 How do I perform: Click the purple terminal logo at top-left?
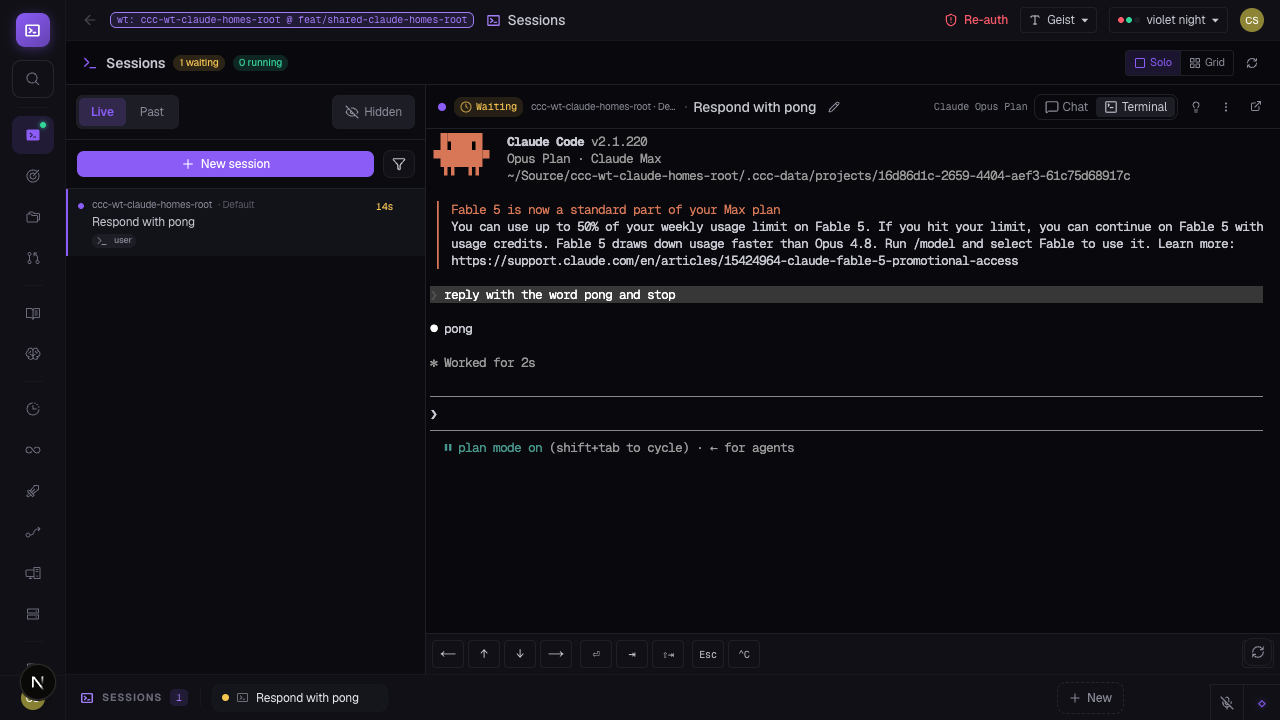point(33,30)
